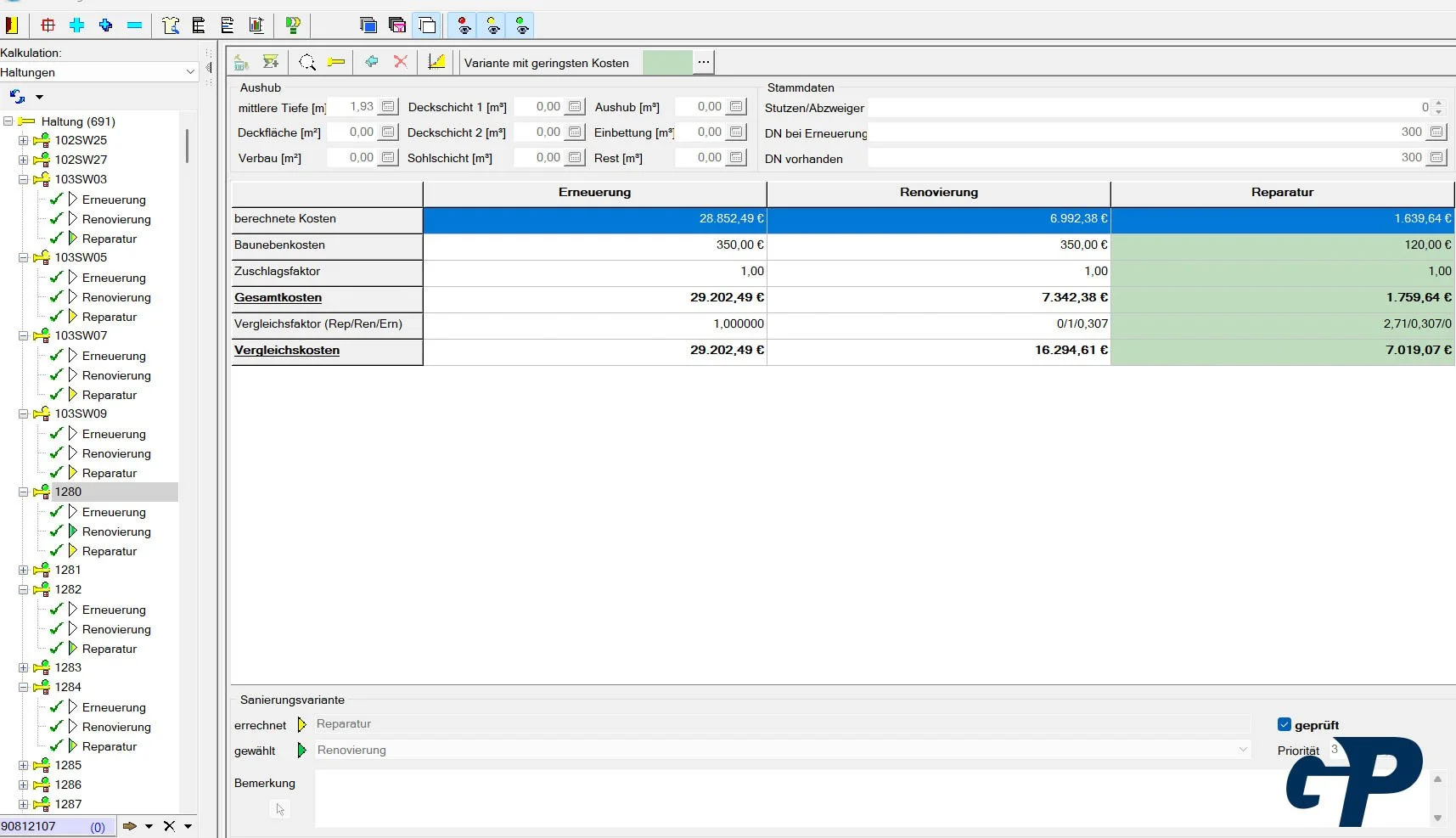This screenshot has height=838, width=1456.
Task: Expand the 102SW25 tree node
Action: tap(24, 140)
